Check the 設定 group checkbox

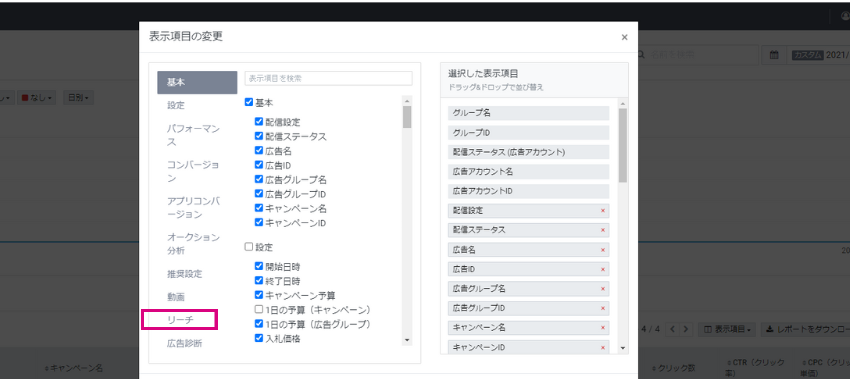pos(249,247)
